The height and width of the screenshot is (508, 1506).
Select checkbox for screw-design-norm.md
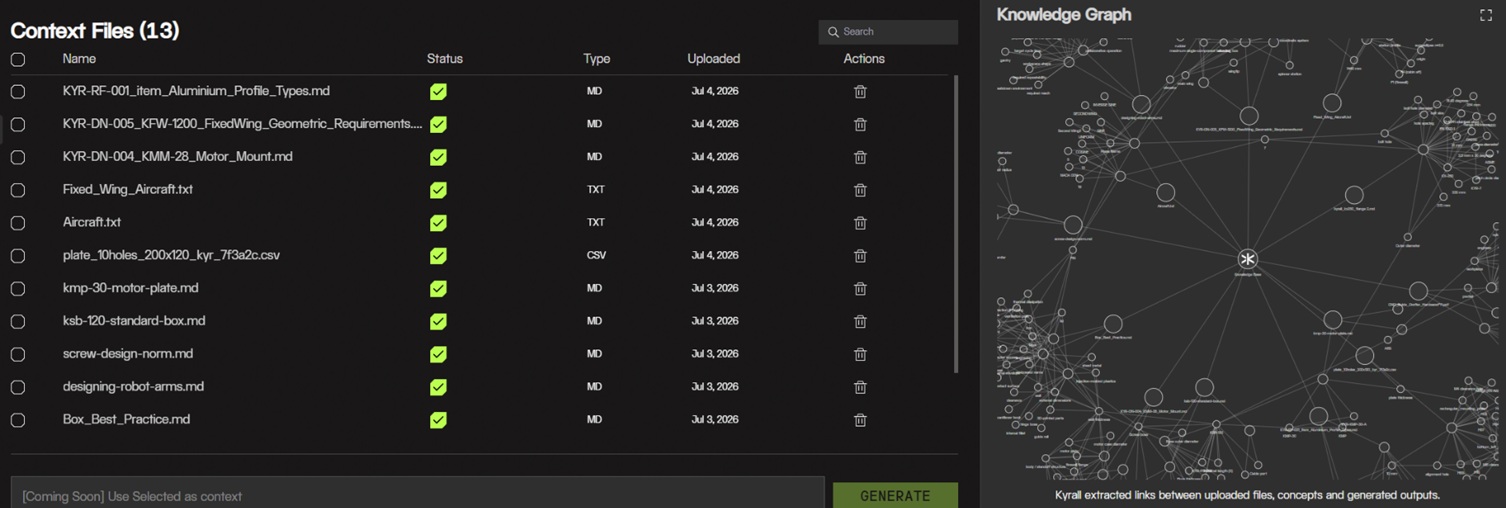click(18, 355)
